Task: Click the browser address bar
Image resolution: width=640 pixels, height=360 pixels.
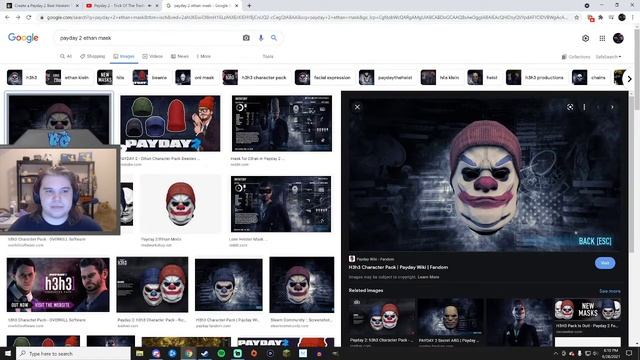Action: pos(306,18)
